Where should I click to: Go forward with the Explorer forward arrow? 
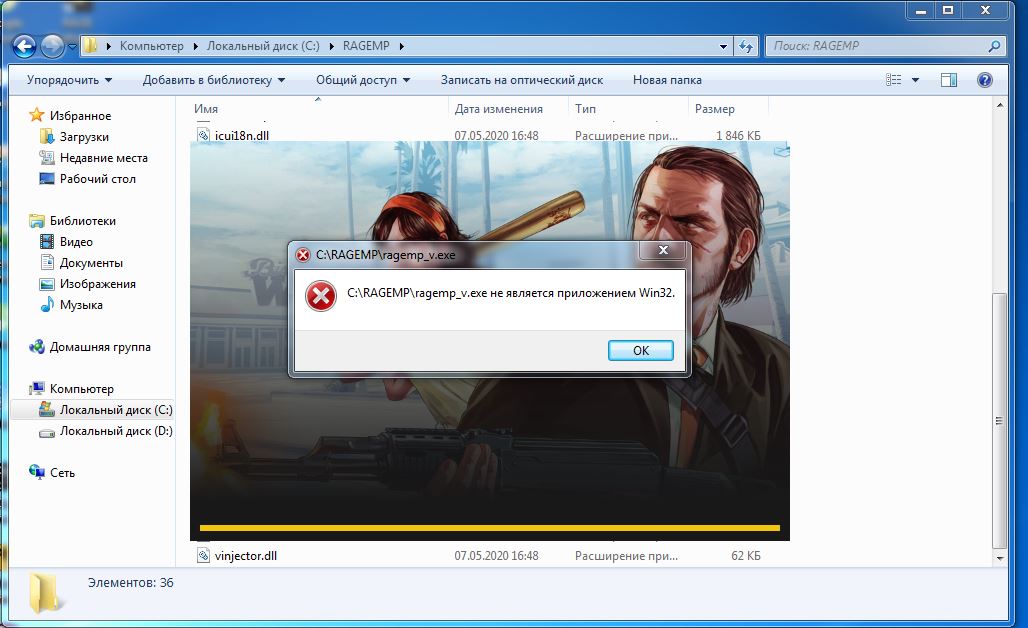pos(52,46)
